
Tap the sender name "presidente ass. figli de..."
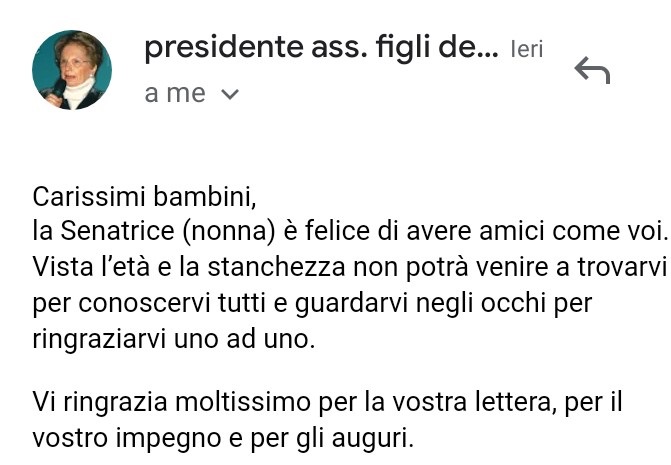point(321,47)
